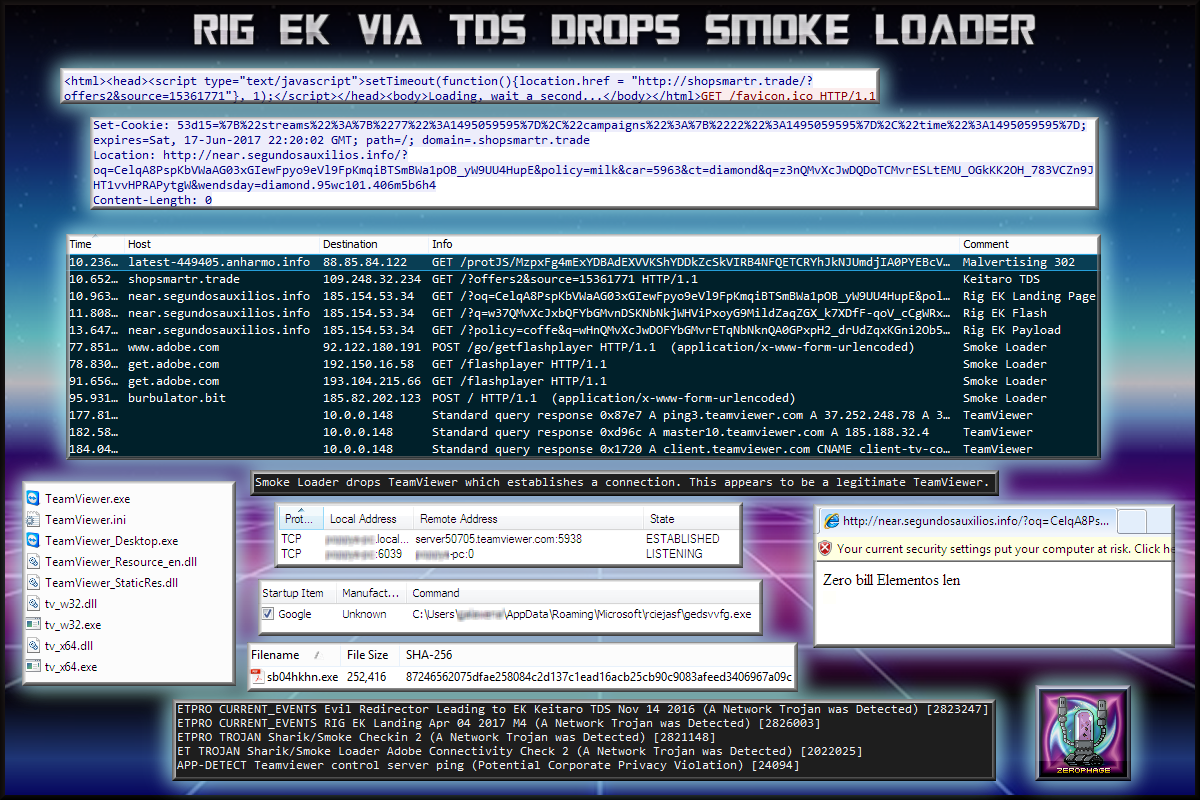Open the blank new tab button
The width and height of the screenshot is (1200, 800).
tap(1131, 521)
